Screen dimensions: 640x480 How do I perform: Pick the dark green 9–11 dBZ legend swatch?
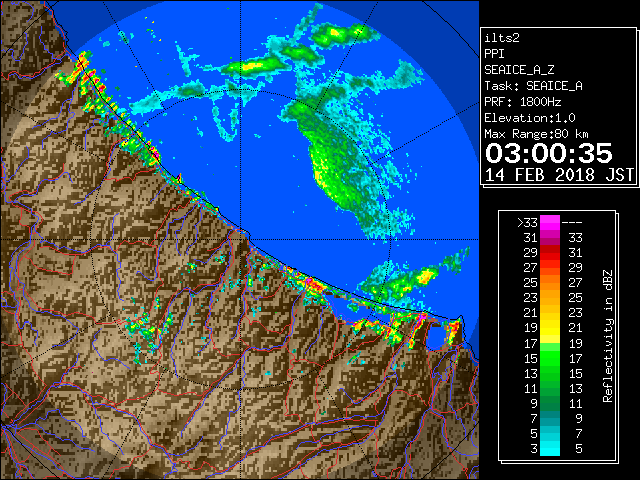550,403
